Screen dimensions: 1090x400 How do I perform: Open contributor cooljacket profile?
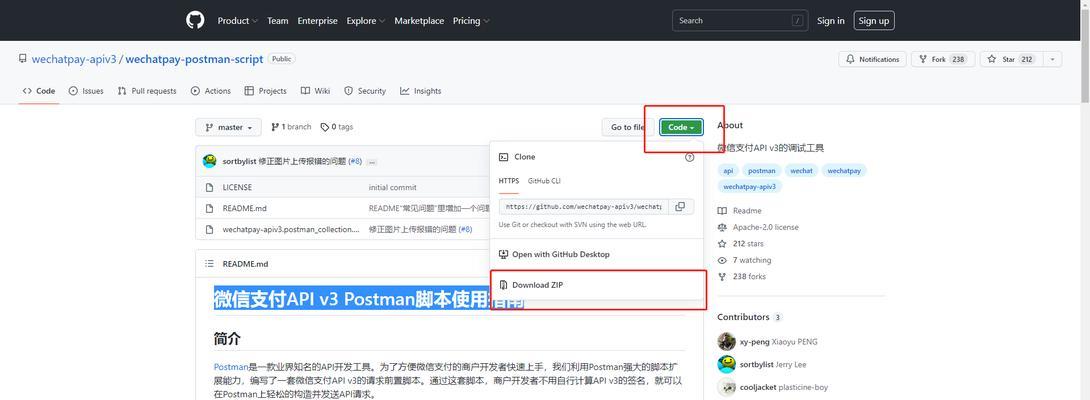(x=759, y=387)
